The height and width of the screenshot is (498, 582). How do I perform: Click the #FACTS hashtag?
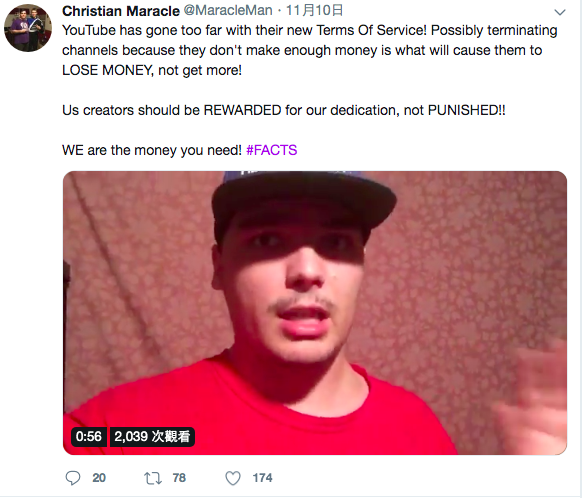click(271, 150)
